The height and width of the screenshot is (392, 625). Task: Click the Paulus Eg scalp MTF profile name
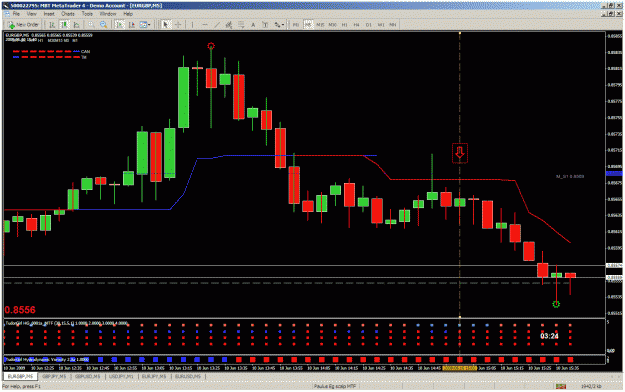(334, 386)
